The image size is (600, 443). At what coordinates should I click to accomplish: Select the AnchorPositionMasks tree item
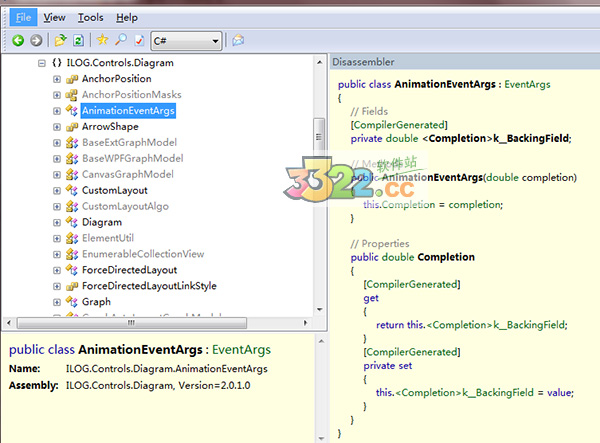tap(132, 95)
